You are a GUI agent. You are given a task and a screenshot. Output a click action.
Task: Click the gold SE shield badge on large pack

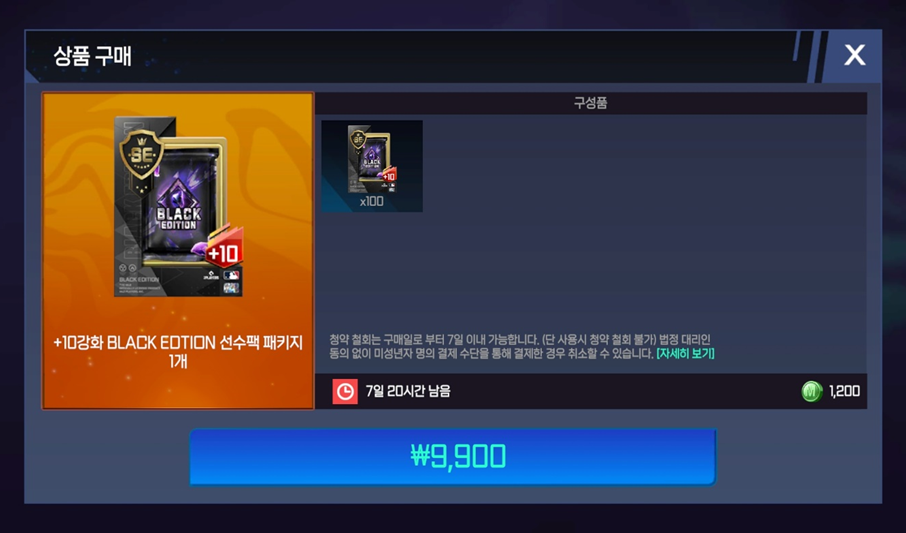tap(141, 153)
